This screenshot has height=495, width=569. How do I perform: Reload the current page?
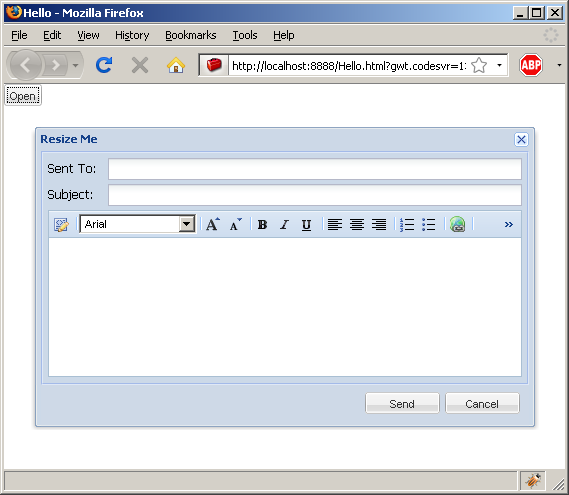pyautogui.click(x=104, y=65)
